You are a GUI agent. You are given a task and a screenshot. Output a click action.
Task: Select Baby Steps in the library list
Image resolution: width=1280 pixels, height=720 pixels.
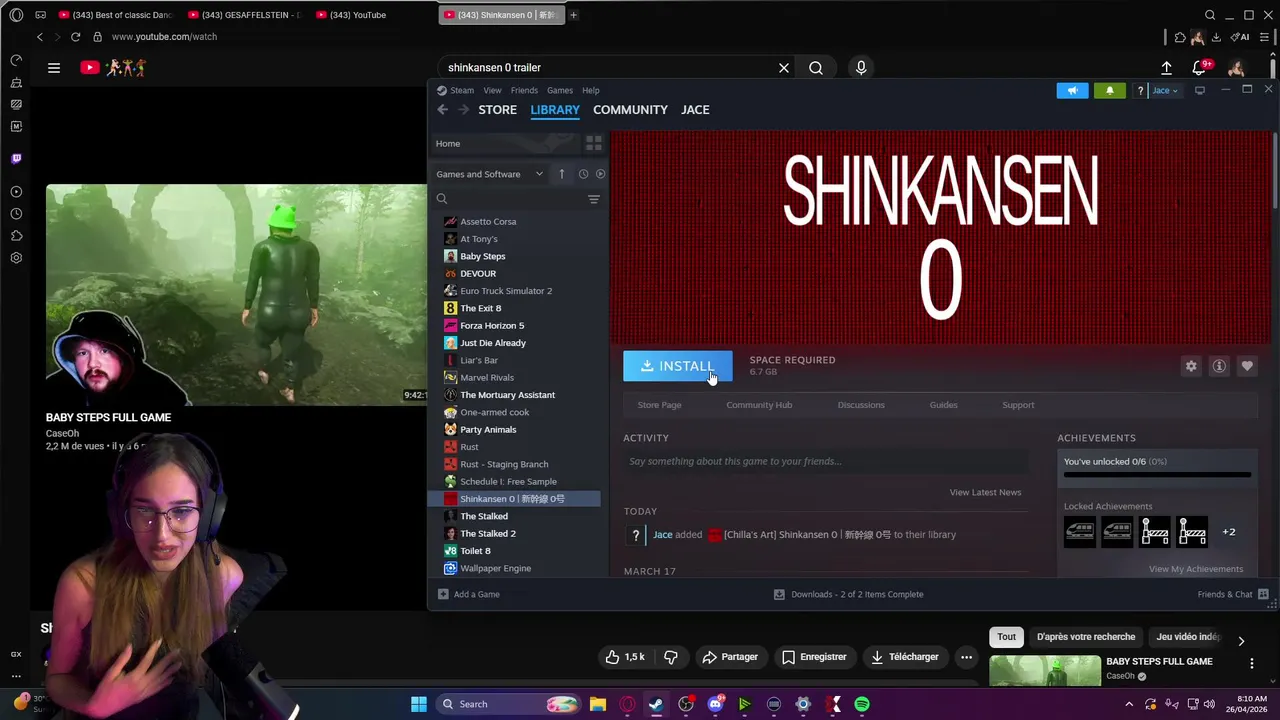coord(483,256)
